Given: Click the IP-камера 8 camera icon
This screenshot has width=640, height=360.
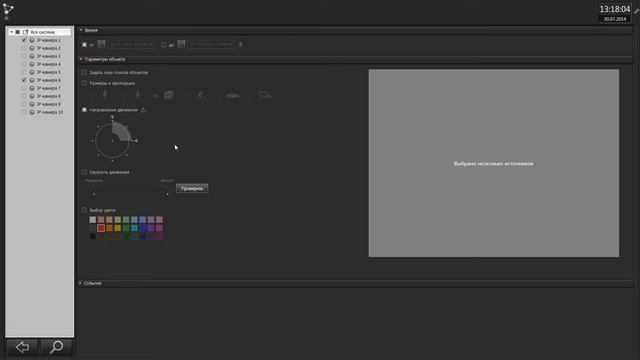Looking at the screenshot, I should coord(32,96).
